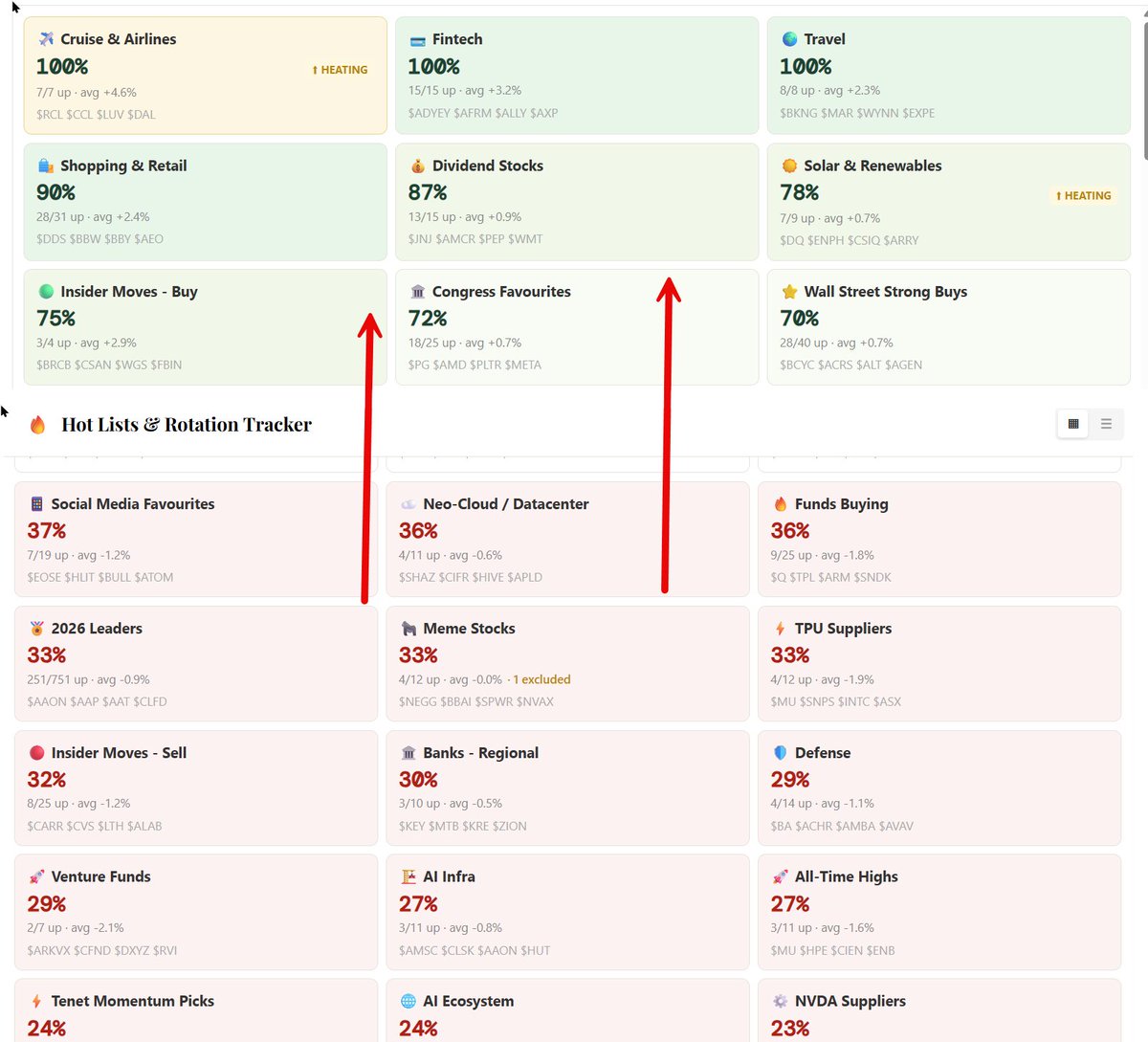The height and width of the screenshot is (1042, 1148).
Task: Click the 90% value on Shopping & Retail
Action: click(x=56, y=192)
